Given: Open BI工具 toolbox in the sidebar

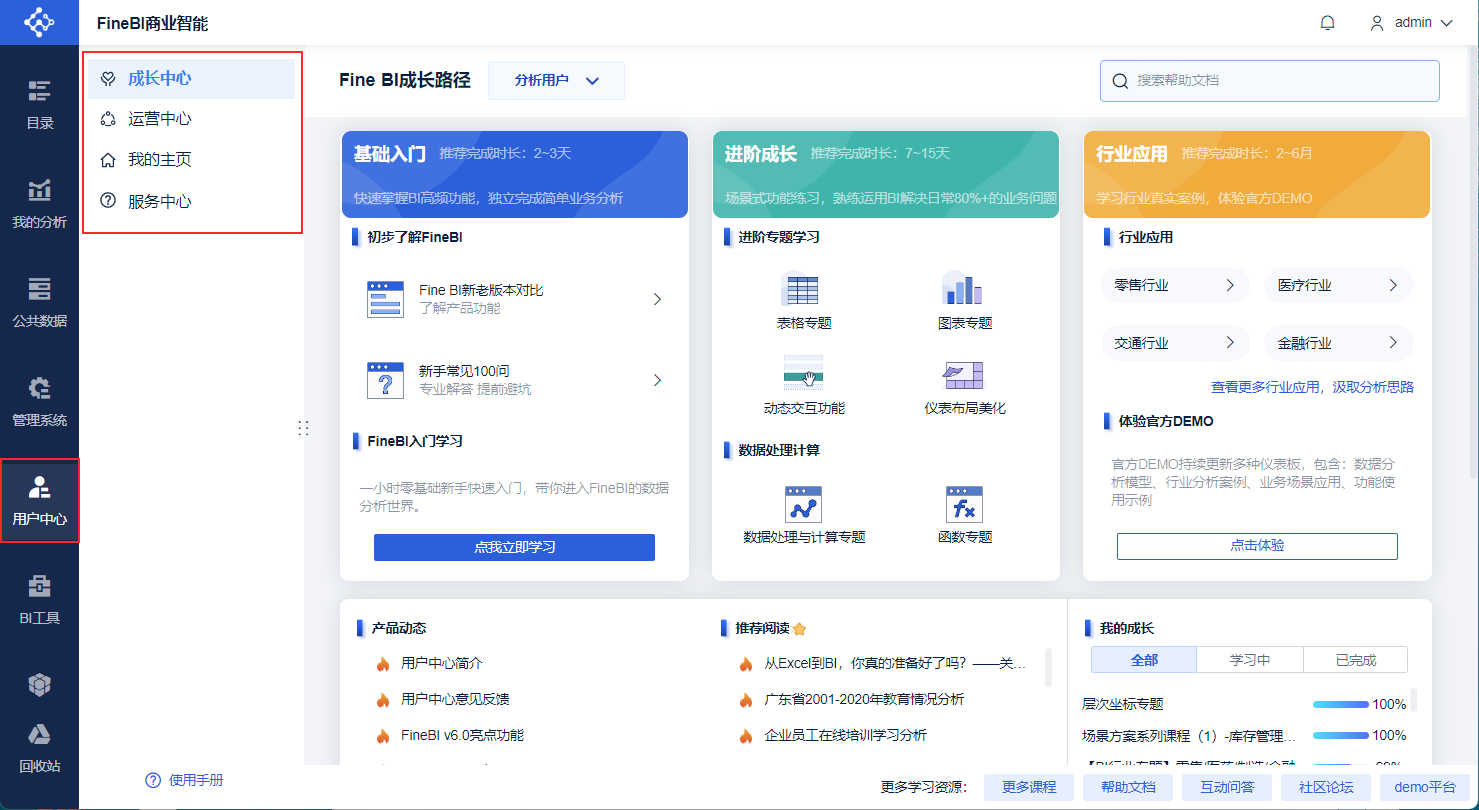Looking at the screenshot, I should pos(39,598).
